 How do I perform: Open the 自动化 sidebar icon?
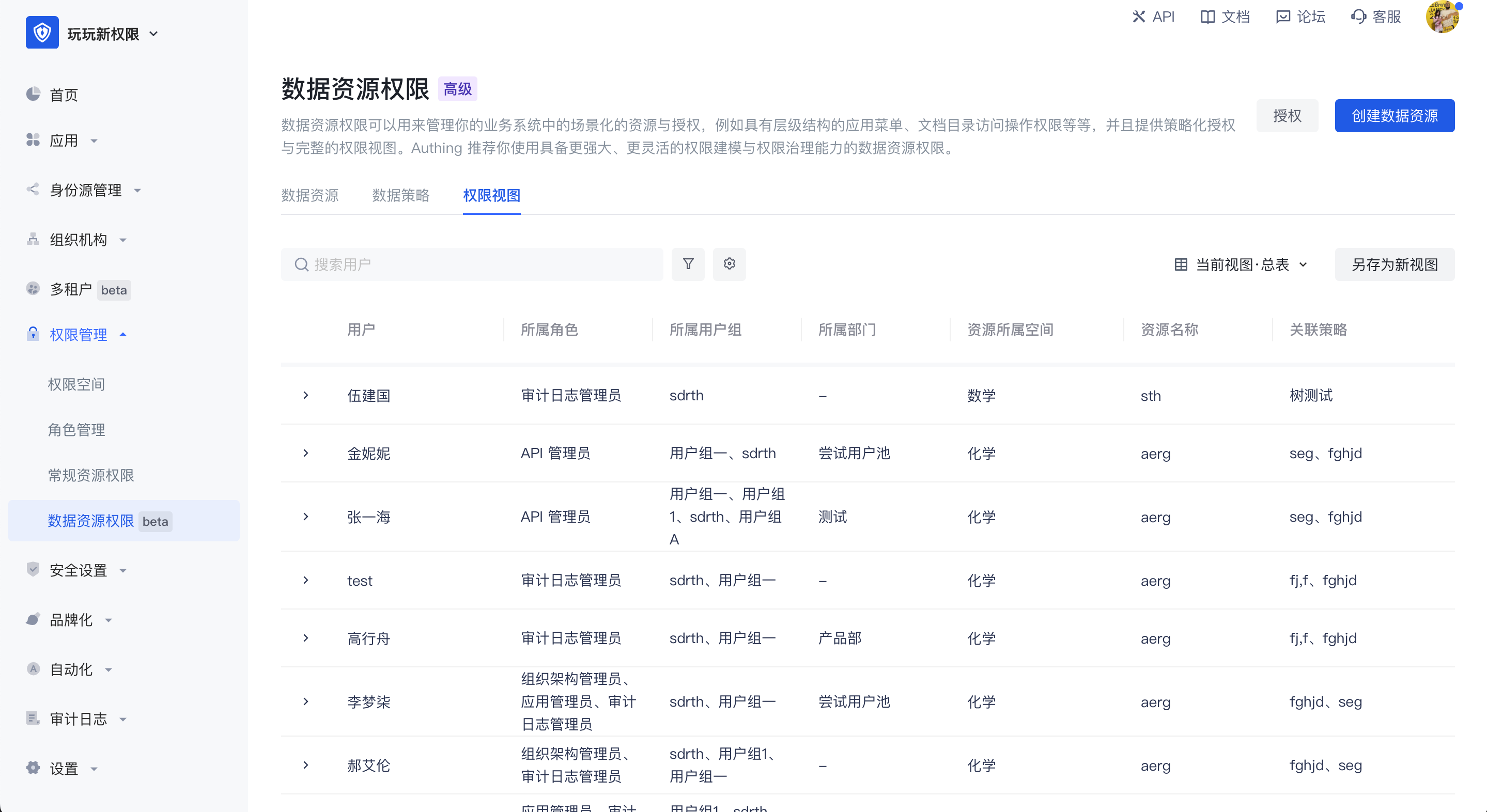pos(33,669)
